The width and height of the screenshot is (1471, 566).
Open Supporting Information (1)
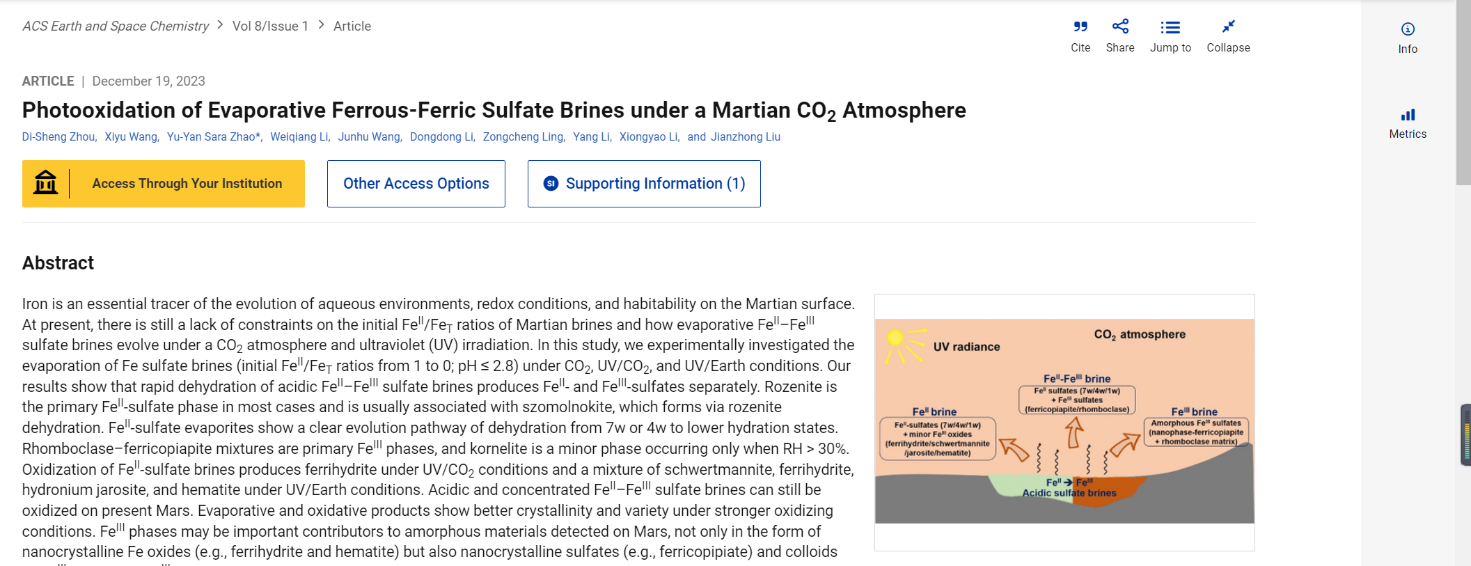click(x=644, y=184)
